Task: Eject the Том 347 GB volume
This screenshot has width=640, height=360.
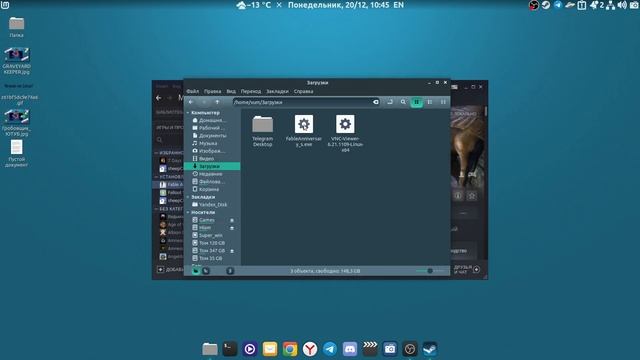Action: click(x=232, y=251)
